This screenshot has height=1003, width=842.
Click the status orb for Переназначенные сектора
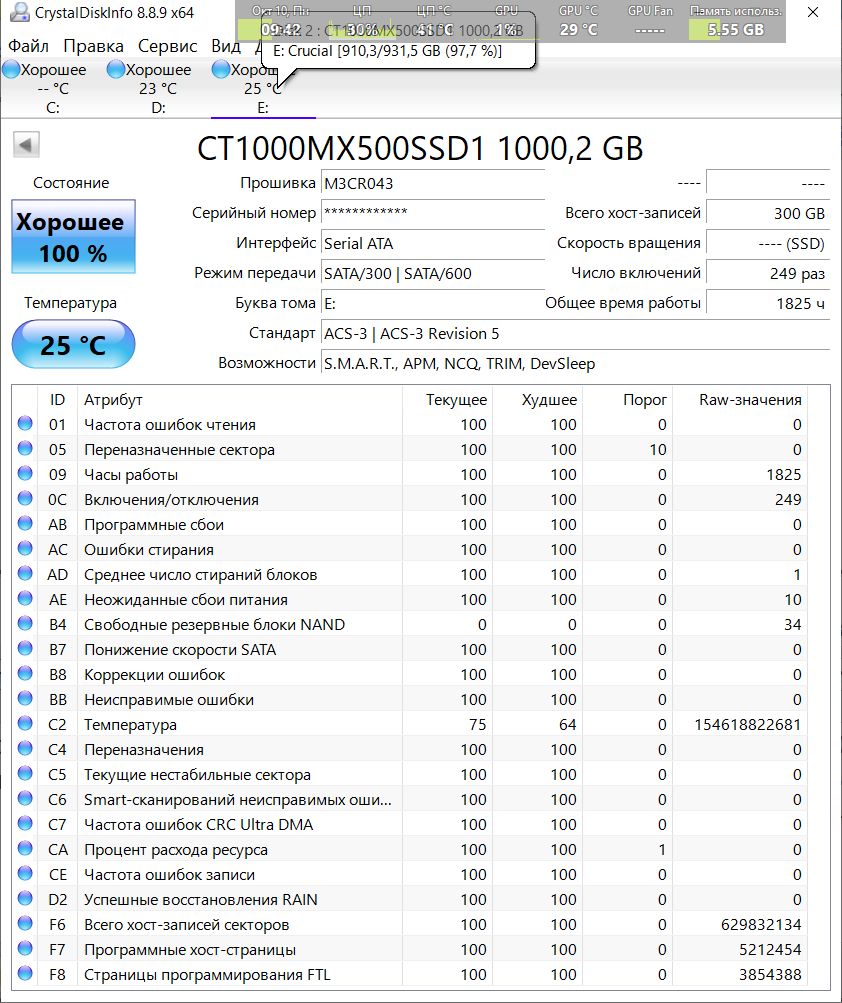pos(25,450)
